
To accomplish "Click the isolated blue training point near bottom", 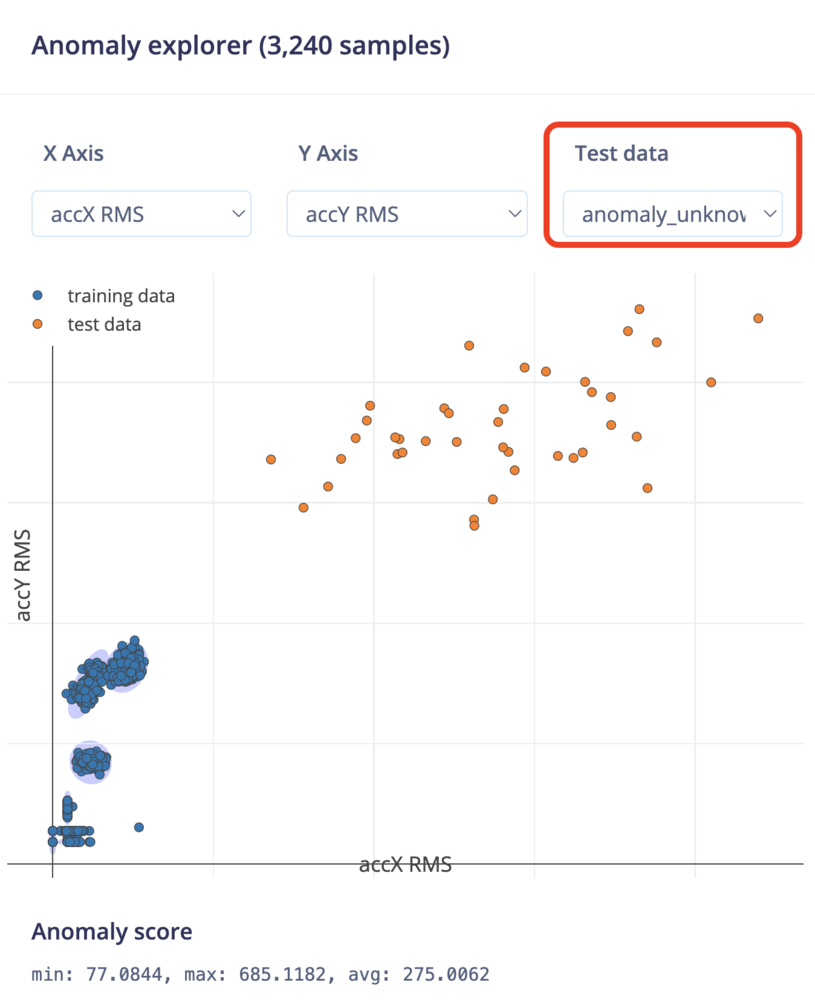I will 139,827.
